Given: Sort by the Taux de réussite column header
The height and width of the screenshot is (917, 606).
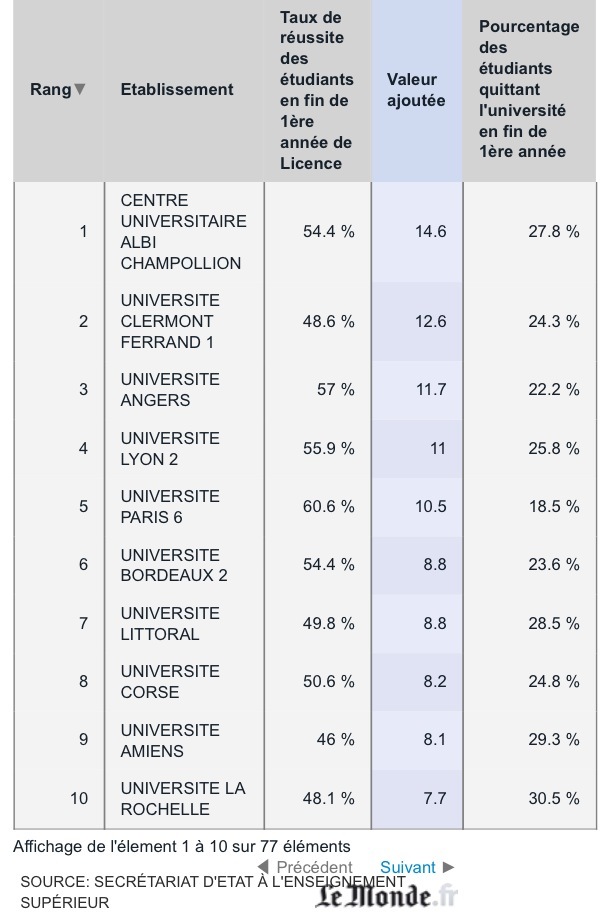Looking at the screenshot, I should point(315,89).
